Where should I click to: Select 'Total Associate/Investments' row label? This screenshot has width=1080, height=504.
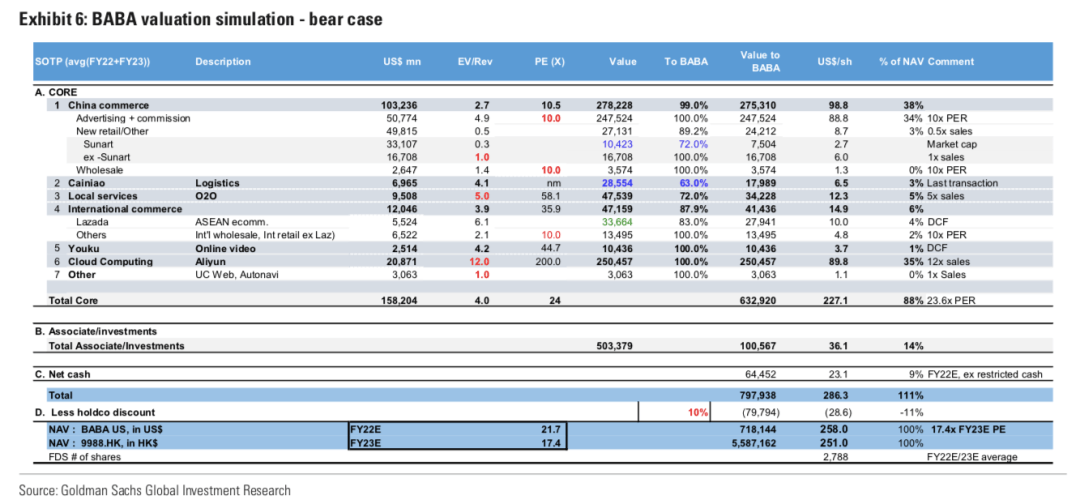click(x=115, y=346)
